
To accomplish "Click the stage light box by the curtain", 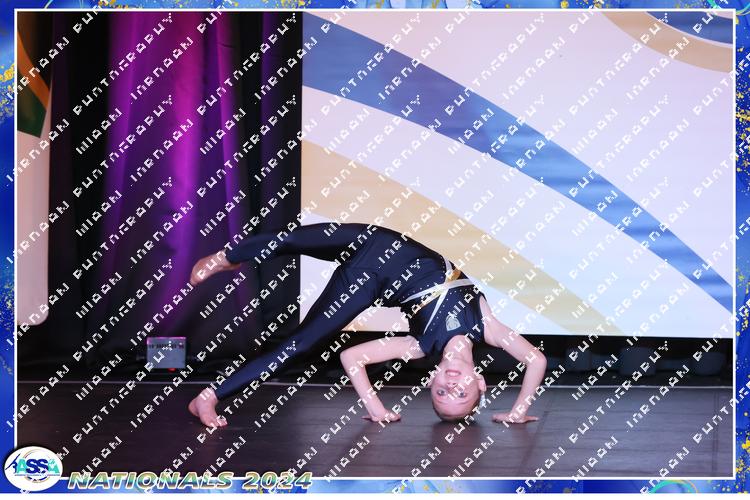I will coord(166,353).
